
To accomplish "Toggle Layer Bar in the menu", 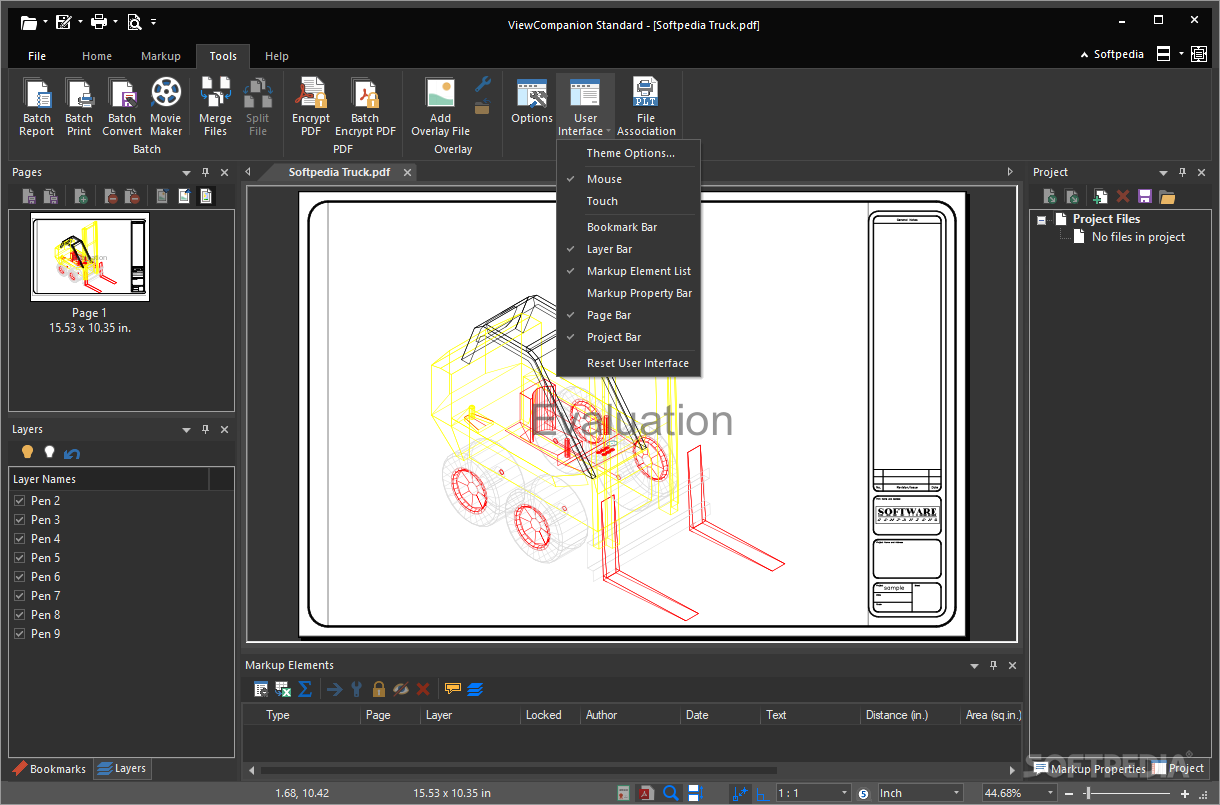I will 628,249.
